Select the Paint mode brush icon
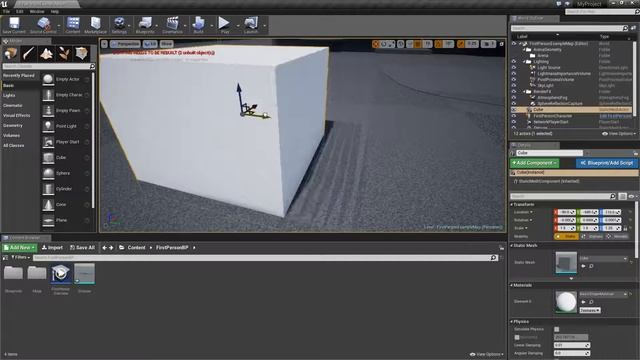Screen dimensions: 640x360 (x=29, y=53)
